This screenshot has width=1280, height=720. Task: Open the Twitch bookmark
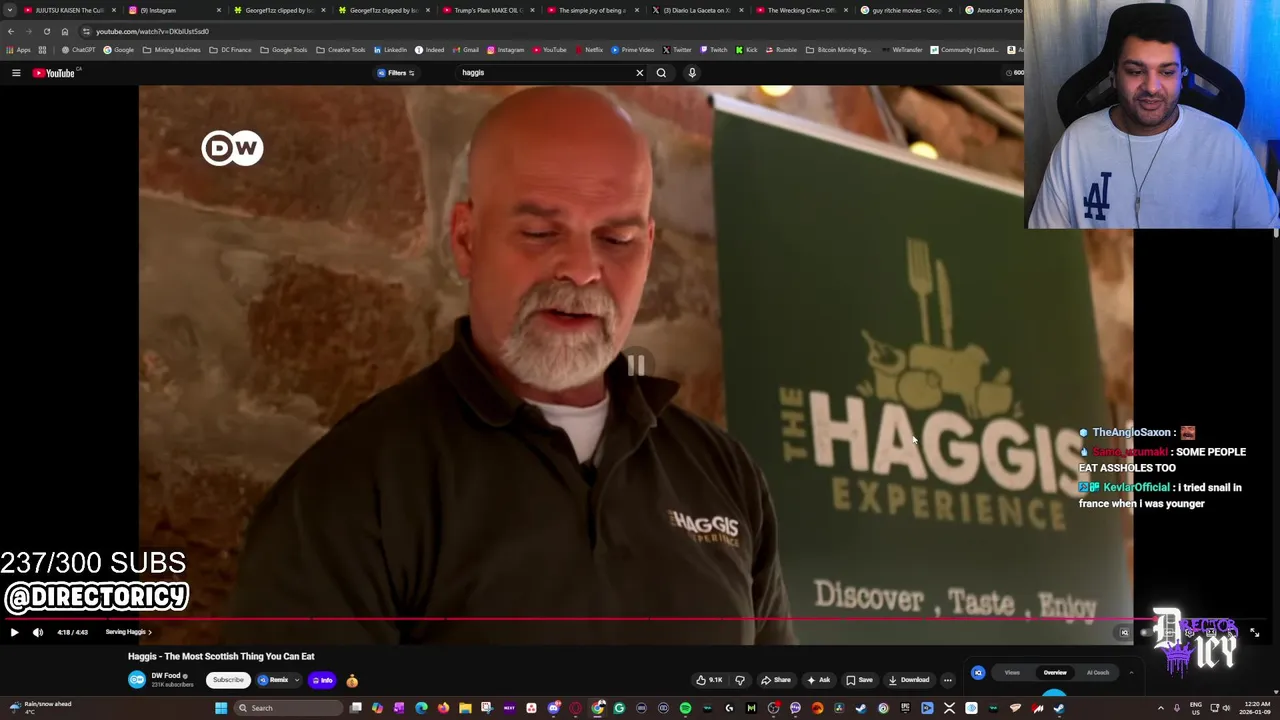(x=714, y=50)
